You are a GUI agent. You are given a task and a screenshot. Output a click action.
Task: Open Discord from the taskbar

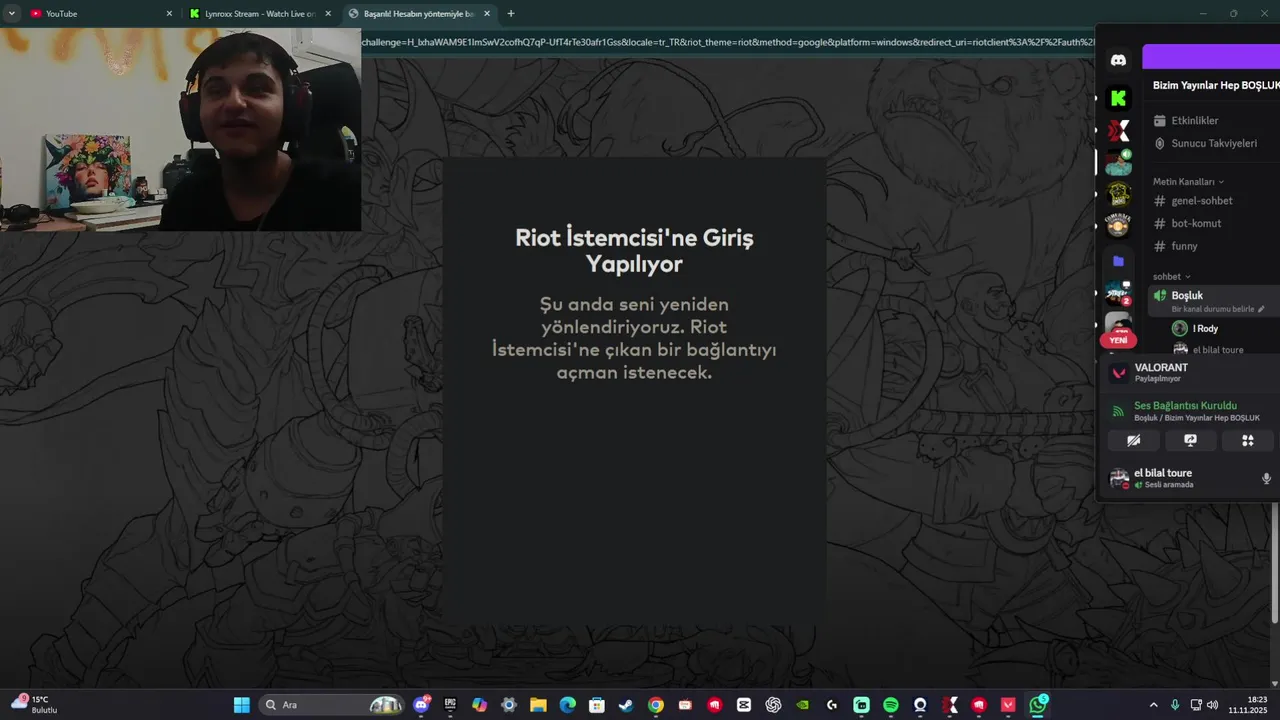click(421, 705)
